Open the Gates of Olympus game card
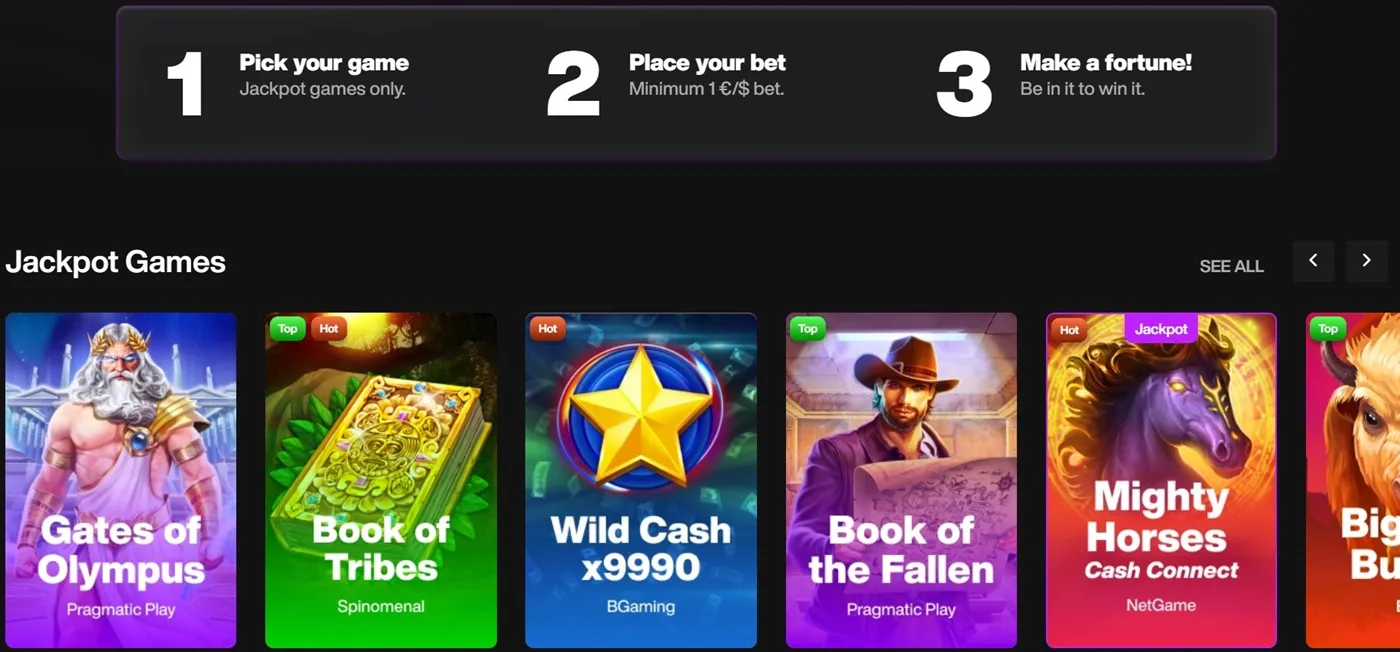1400x652 pixels. click(121, 480)
